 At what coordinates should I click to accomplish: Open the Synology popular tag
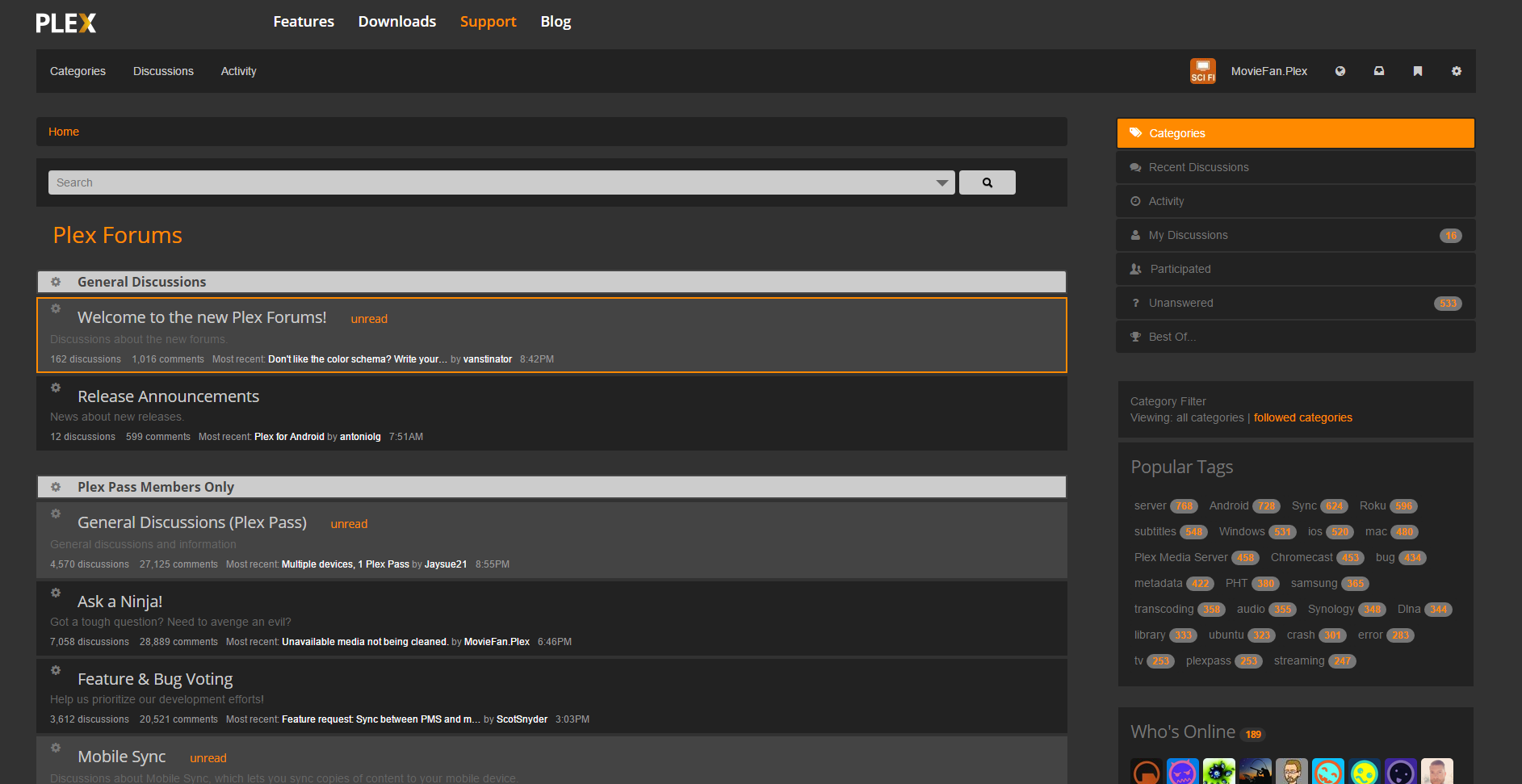click(x=1331, y=609)
